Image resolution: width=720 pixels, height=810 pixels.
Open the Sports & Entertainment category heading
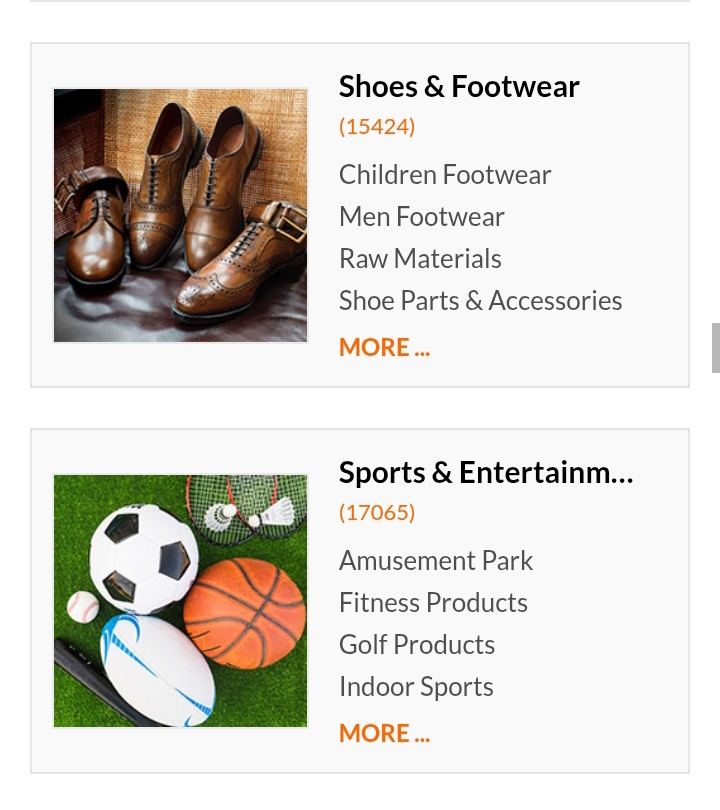486,473
